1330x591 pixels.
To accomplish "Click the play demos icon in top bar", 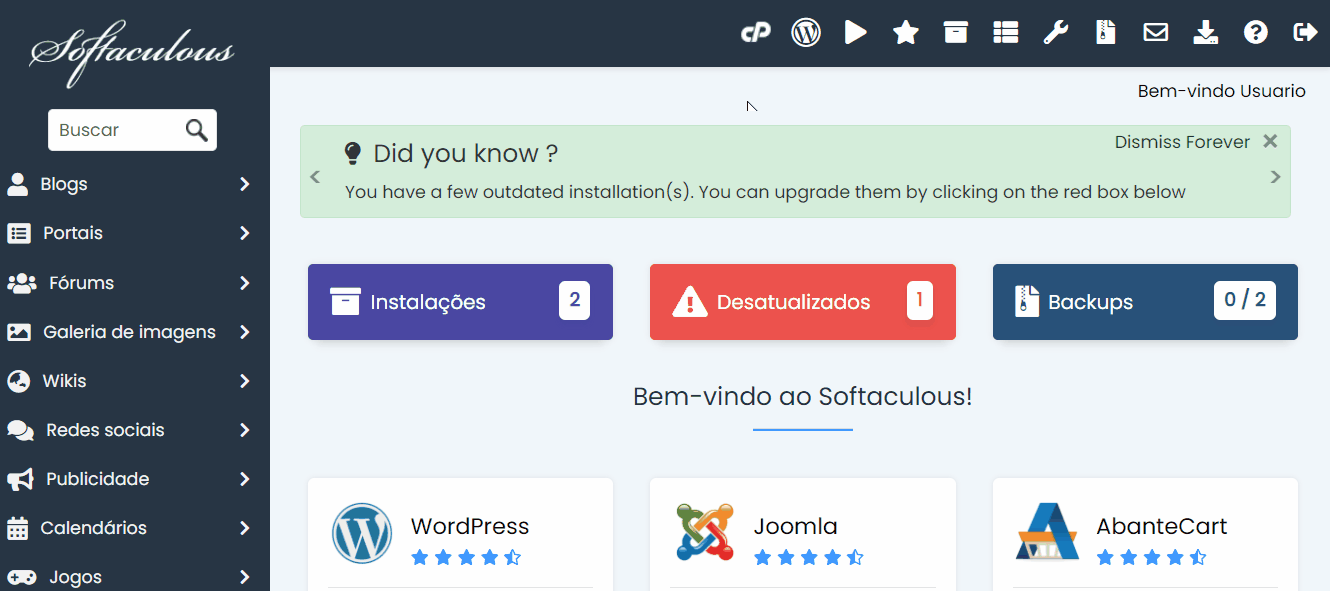I will click(x=856, y=33).
